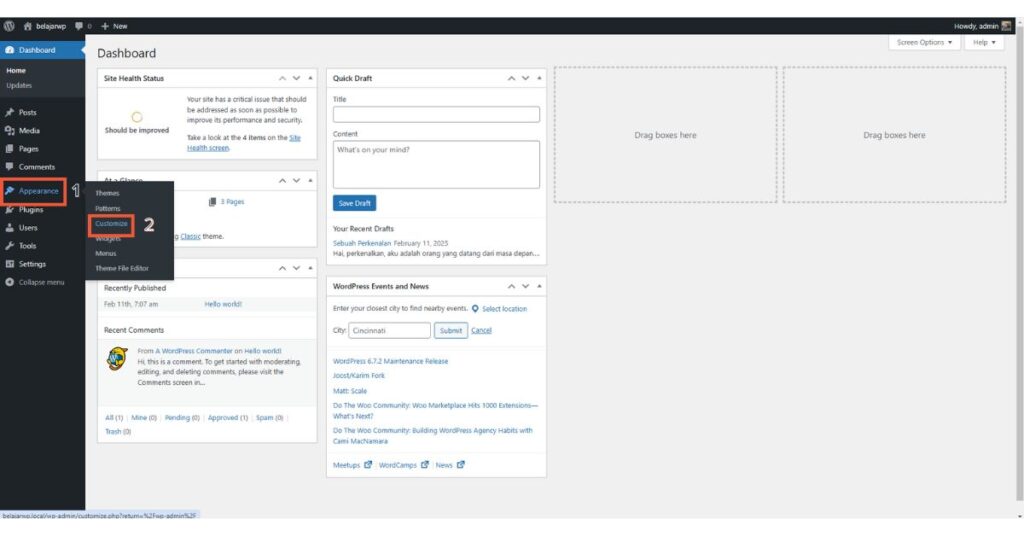
Task: Open the belajarwp site home icon
Action: (x=27, y=26)
